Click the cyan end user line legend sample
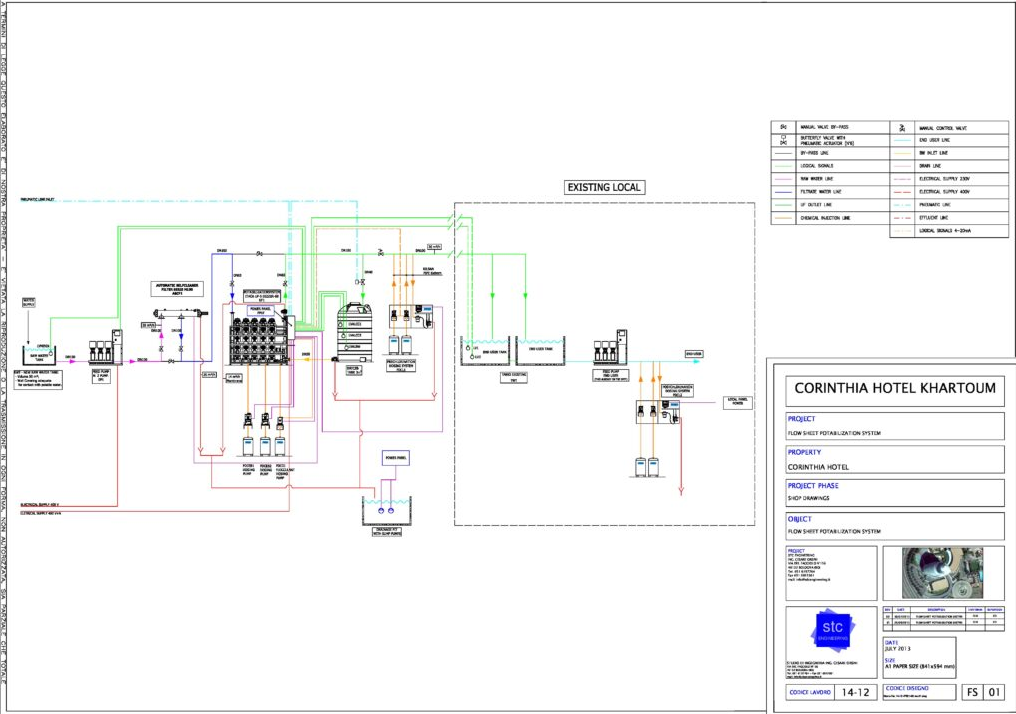 tap(903, 141)
